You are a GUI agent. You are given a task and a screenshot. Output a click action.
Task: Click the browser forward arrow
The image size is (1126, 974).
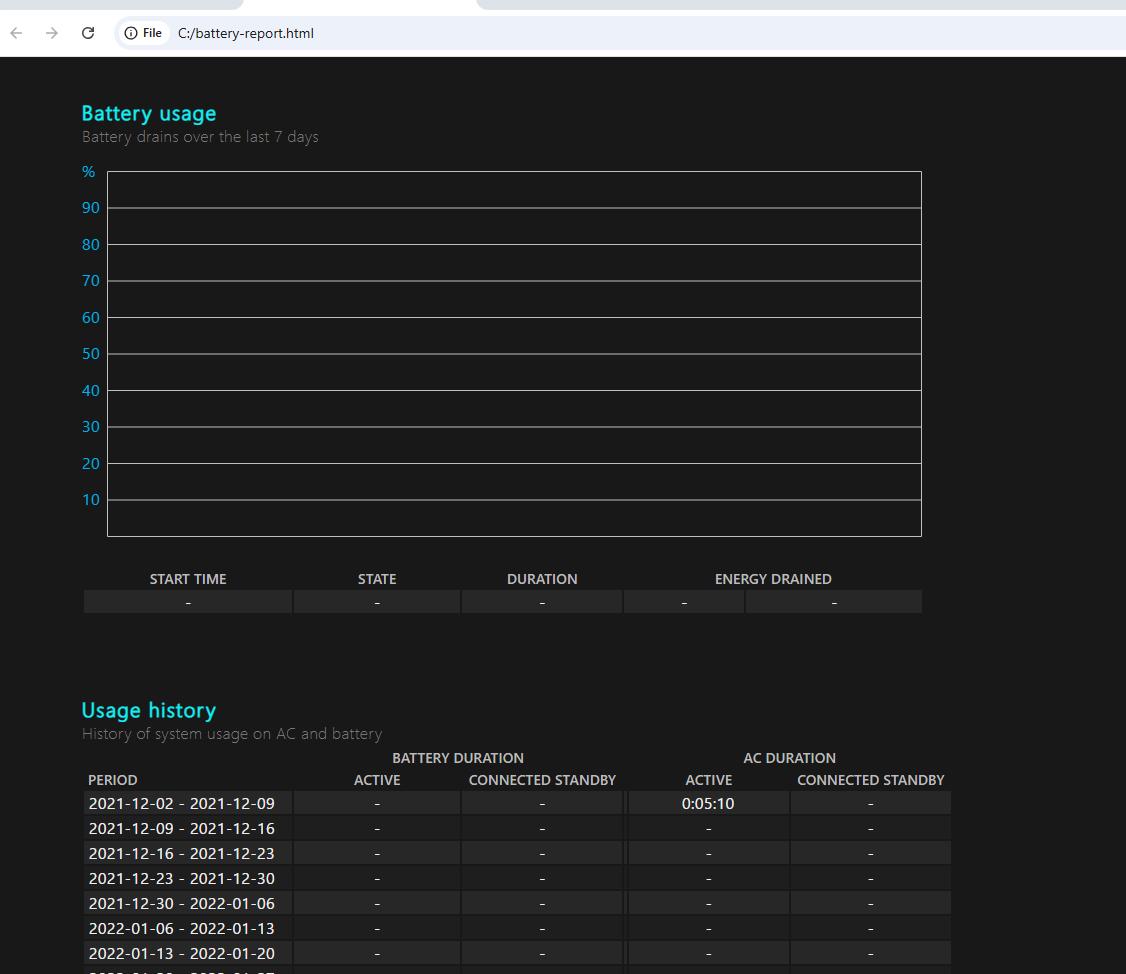pos(52,33)
